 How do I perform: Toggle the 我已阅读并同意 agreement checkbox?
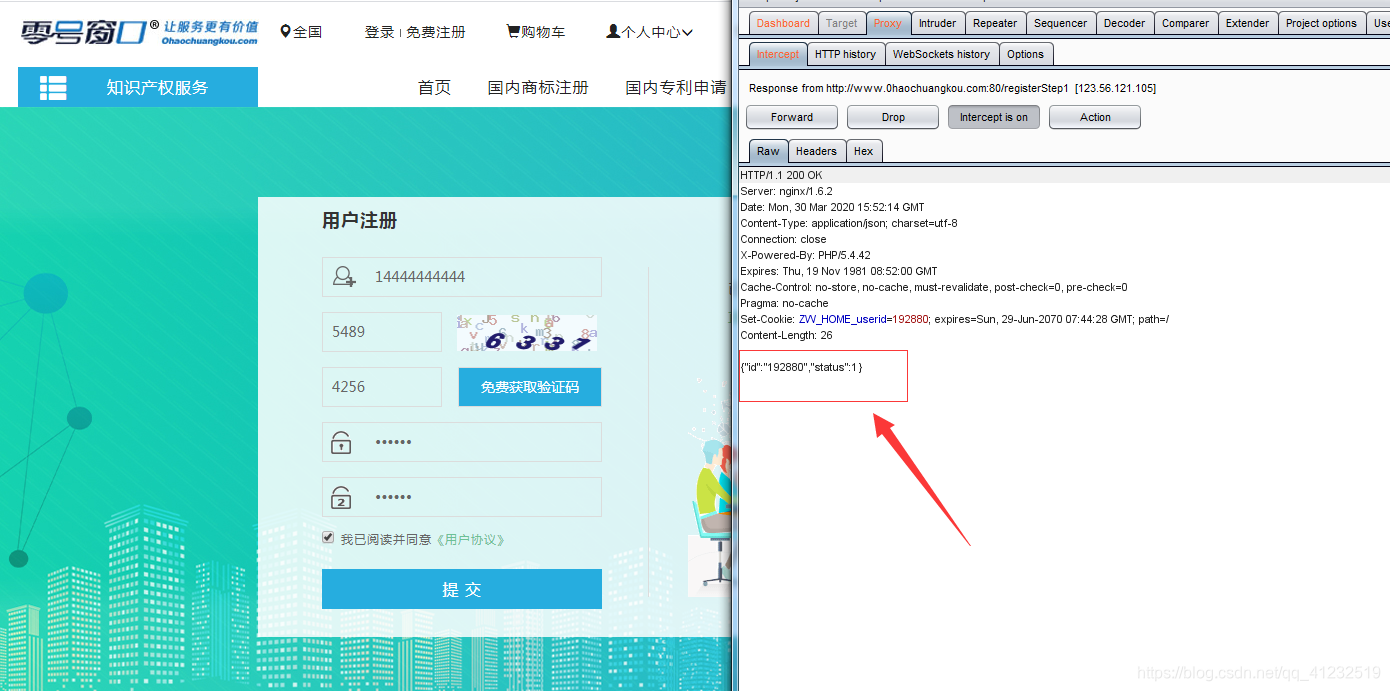328,538
